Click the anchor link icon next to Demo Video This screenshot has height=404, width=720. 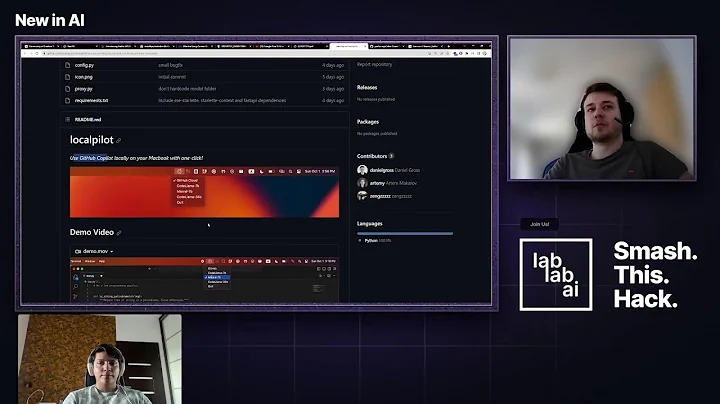[x=119, y=233]
